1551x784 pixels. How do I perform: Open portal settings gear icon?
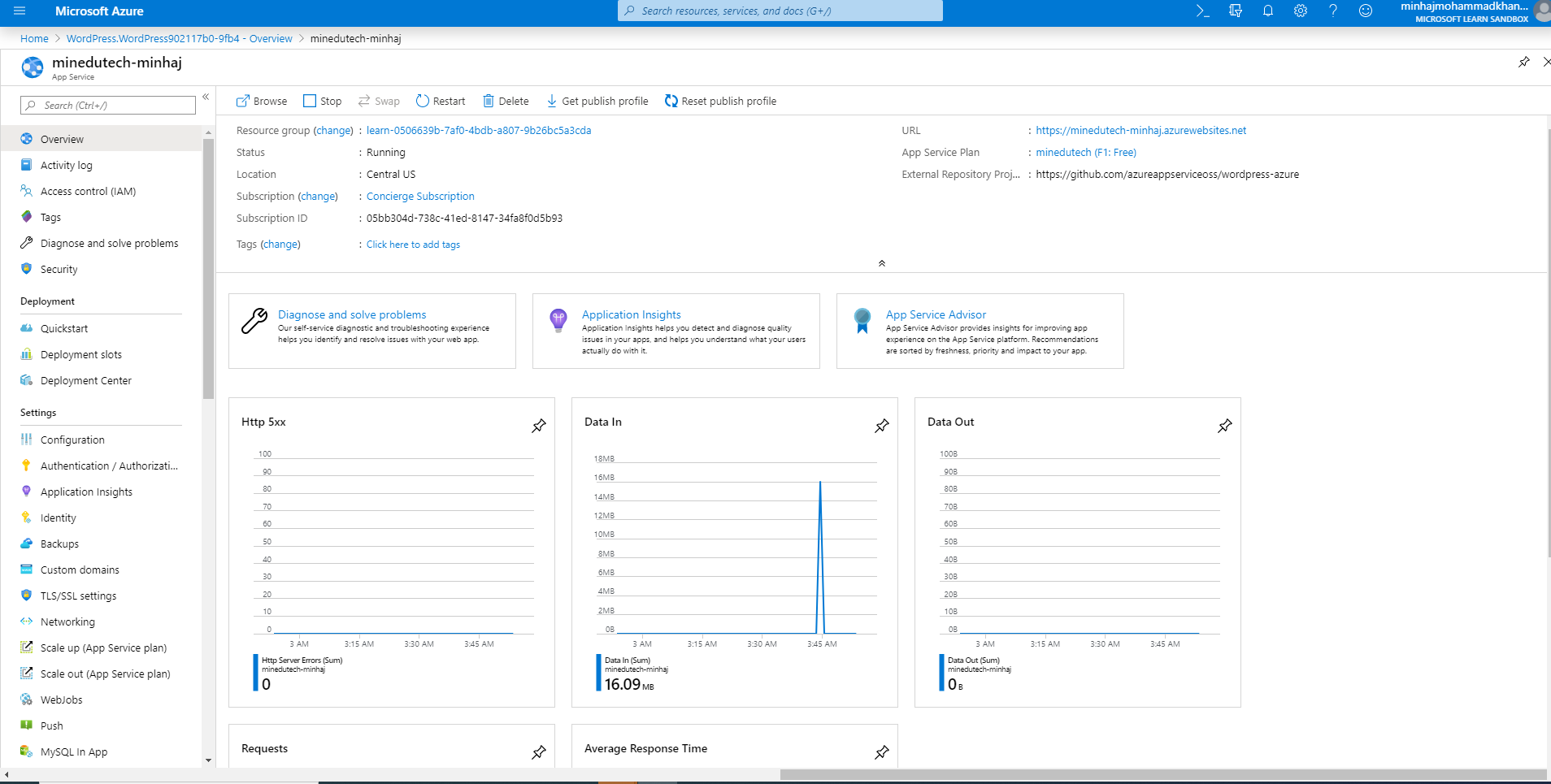click(x=1300, y=11)
